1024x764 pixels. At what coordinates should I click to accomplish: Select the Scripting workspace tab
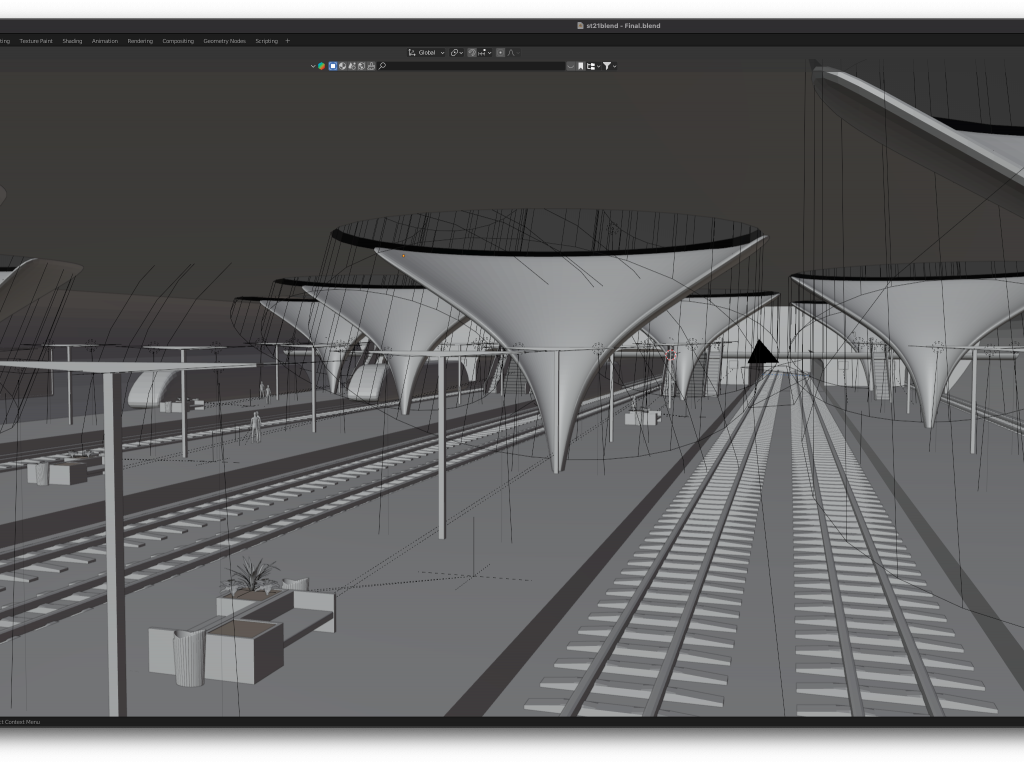click(266, 41)
